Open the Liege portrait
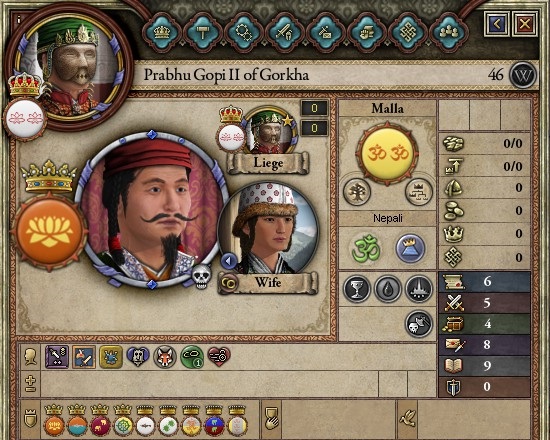This screenshot has height=440, width=550. click(x=270, y=132)
